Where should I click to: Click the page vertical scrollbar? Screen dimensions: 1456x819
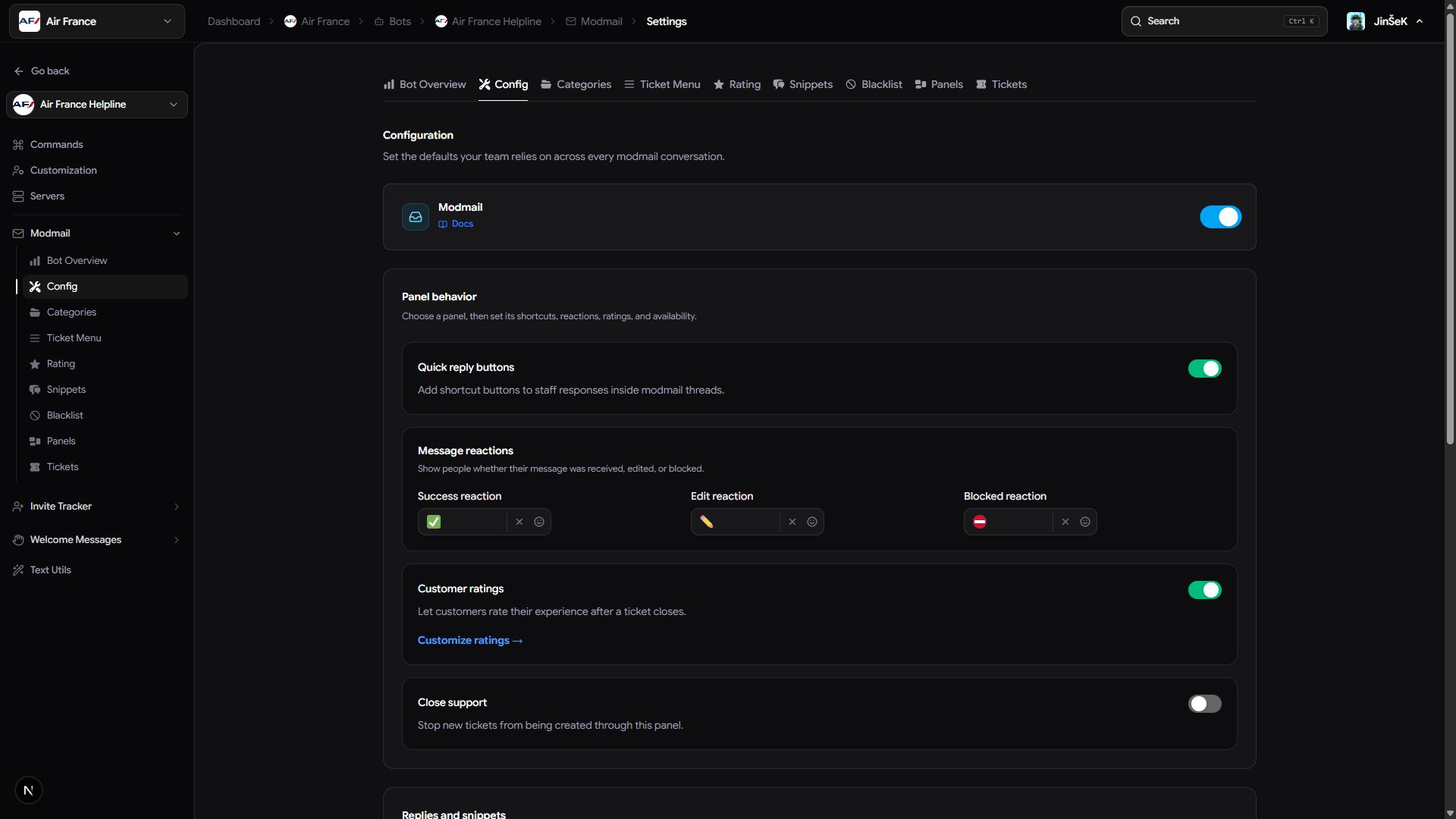pos(1450,227)
